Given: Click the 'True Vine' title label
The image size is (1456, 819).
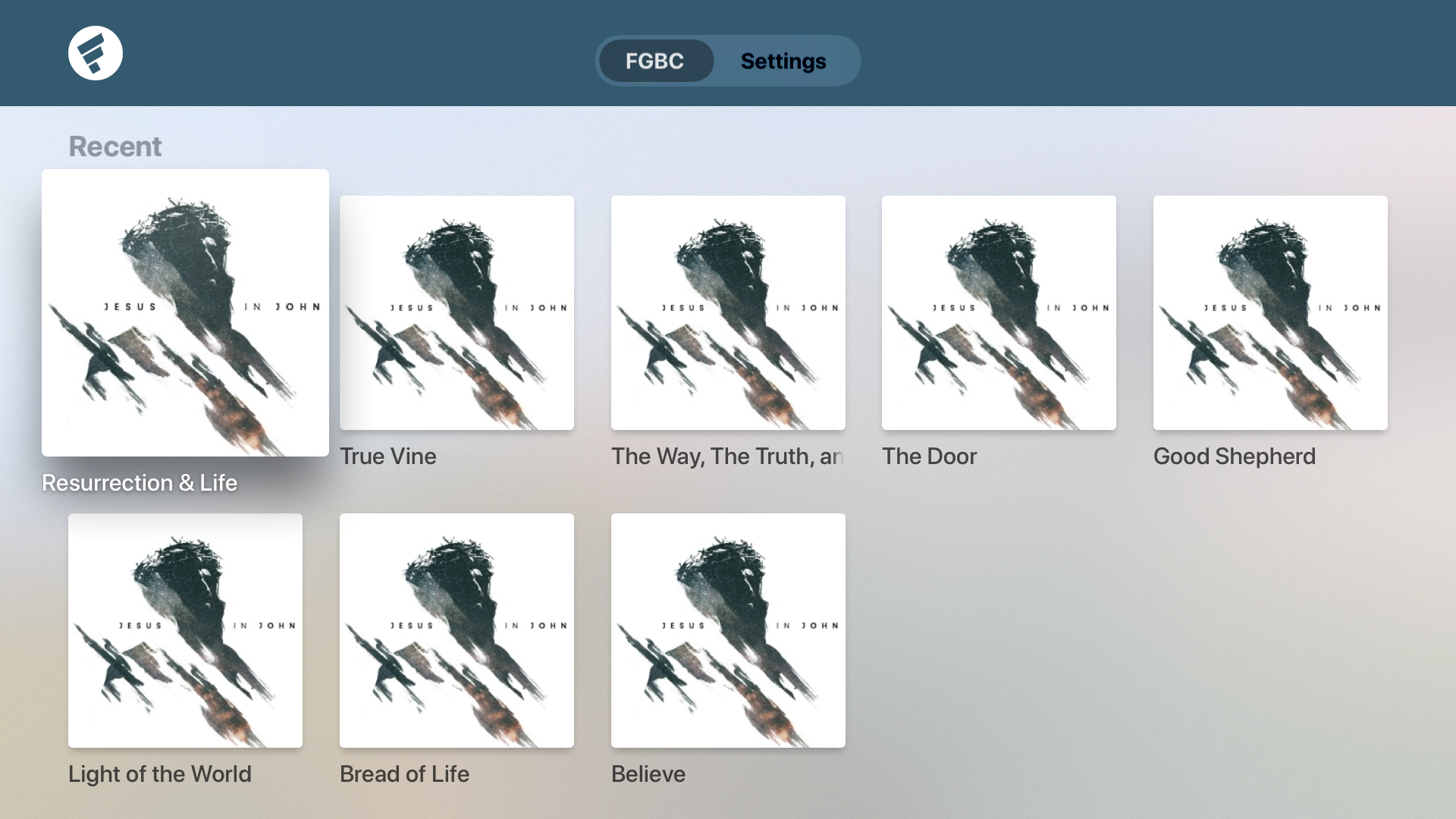Looking at the screenshot, I should tap(388, 457).
